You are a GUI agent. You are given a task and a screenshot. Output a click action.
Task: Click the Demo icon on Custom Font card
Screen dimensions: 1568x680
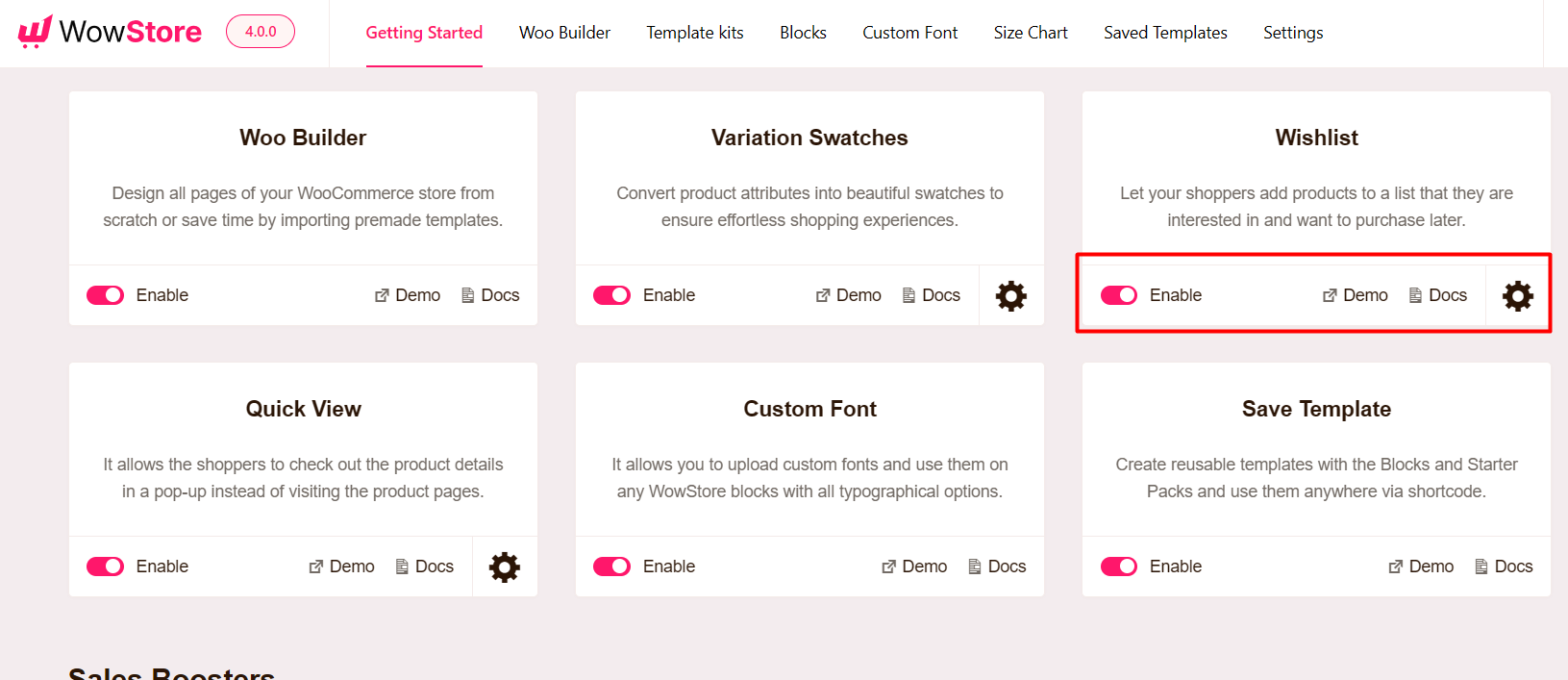886,567
